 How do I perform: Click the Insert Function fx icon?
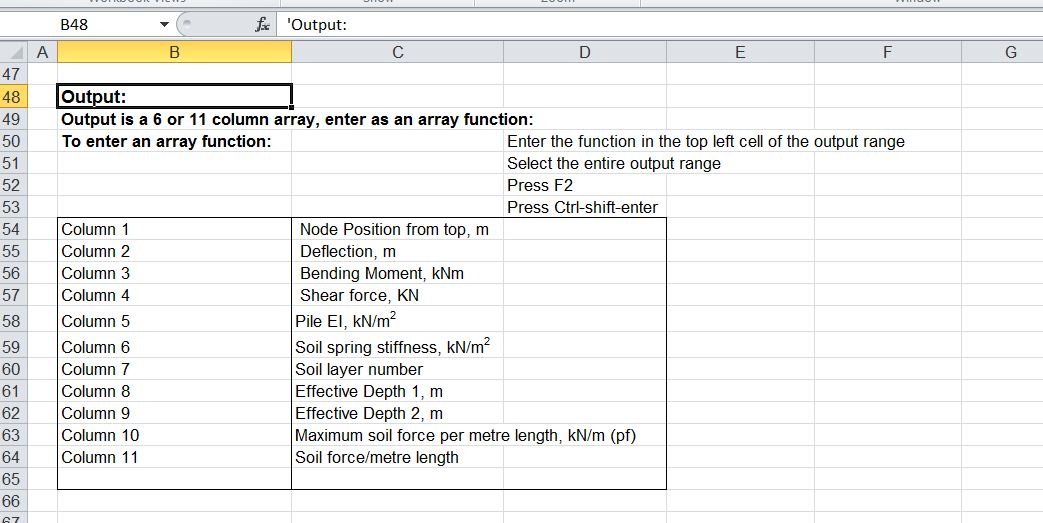(263, 25)
